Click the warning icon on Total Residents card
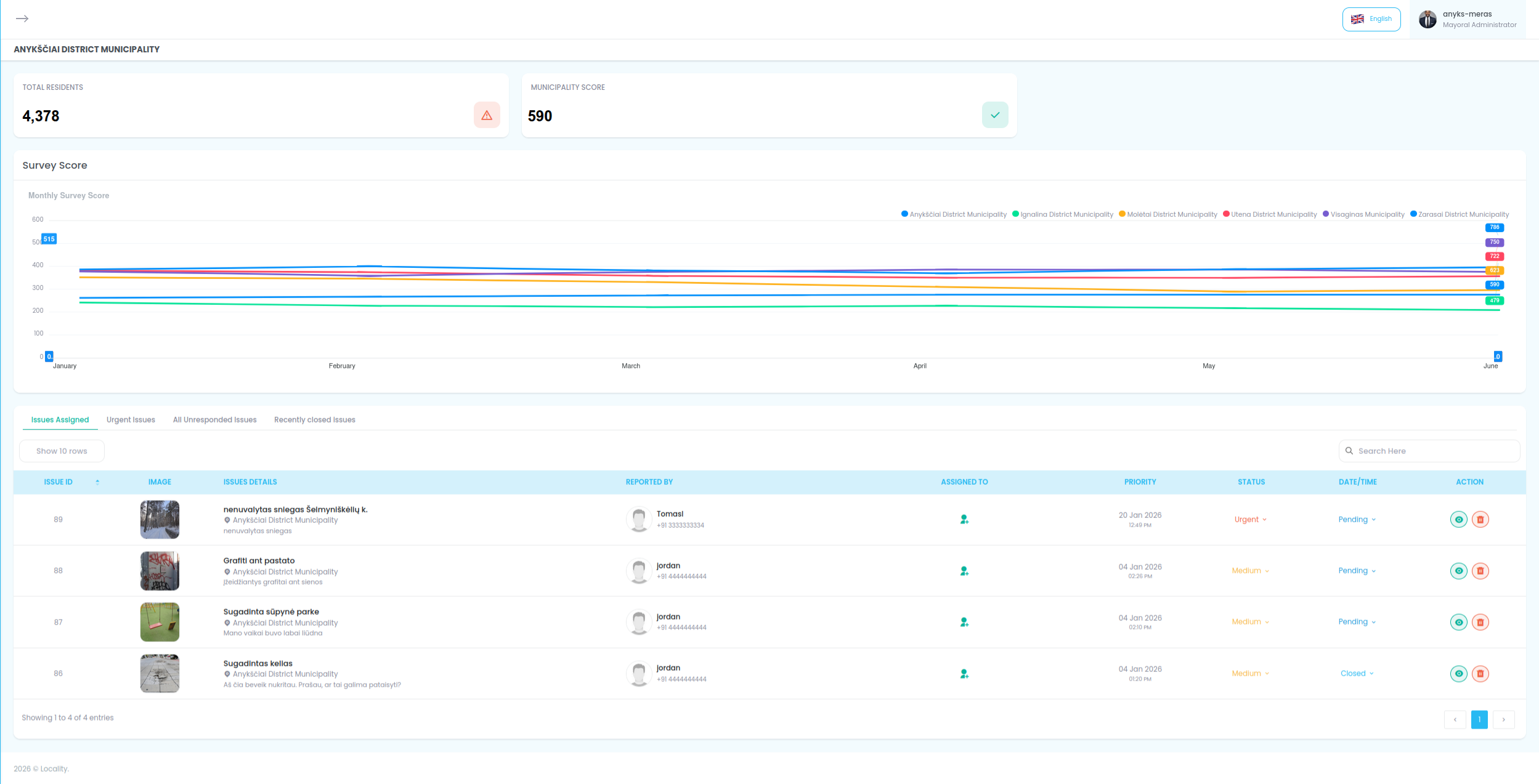 (x=486, y=115)
